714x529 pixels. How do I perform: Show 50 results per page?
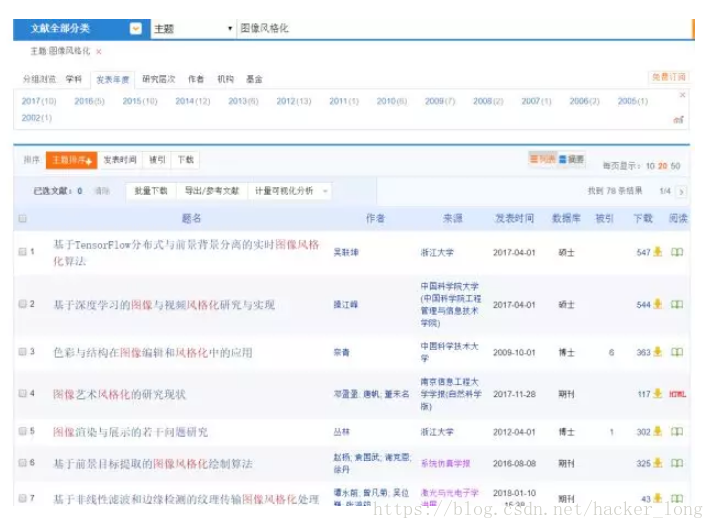675,166
